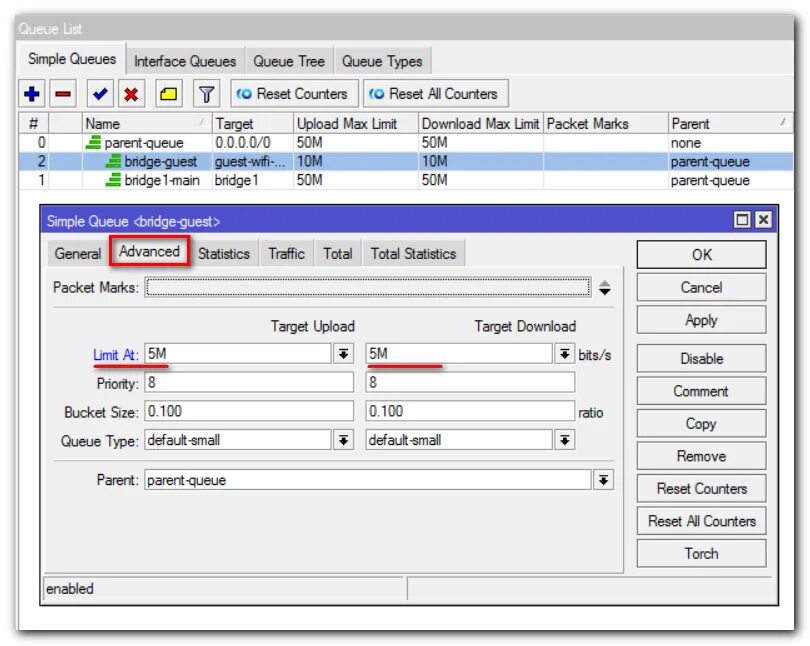Viewport: 810px width, 646px height.
Task: Click the OK button
Action: click(x=702, y=255)
